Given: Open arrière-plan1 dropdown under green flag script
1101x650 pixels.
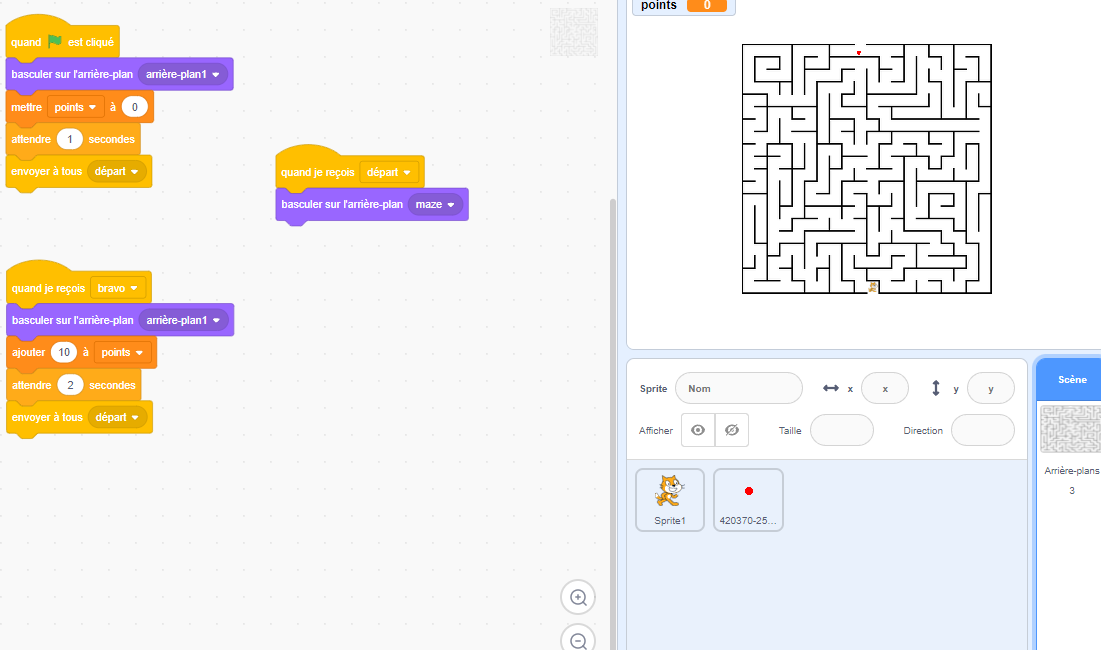Looking at the screenshot, I should tap(183, 74).
